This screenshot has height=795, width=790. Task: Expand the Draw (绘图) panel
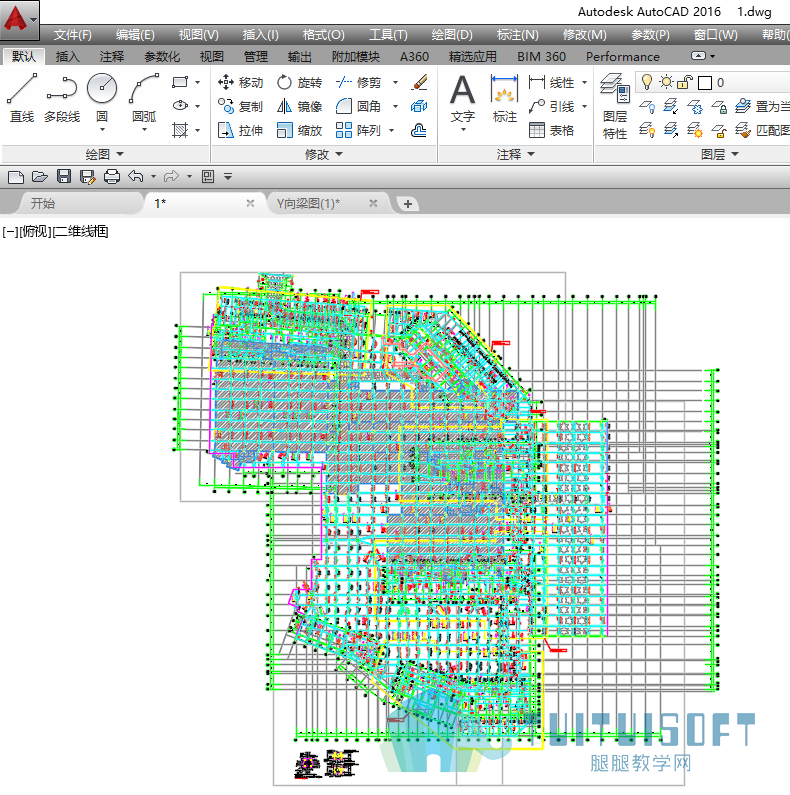coord(105,154)
